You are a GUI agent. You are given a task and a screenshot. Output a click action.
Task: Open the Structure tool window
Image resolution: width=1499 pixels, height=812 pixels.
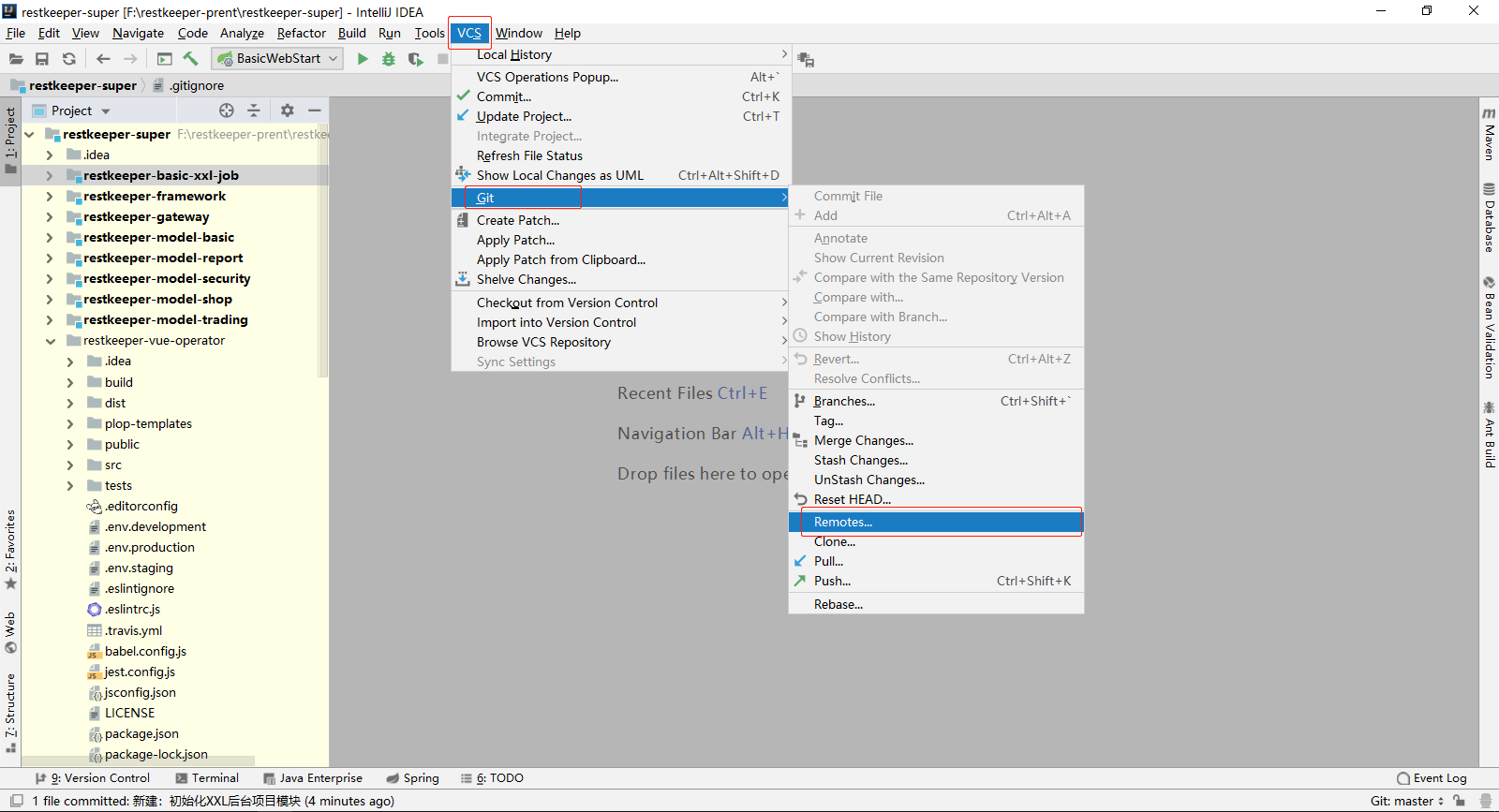click(x=10, y=713)
